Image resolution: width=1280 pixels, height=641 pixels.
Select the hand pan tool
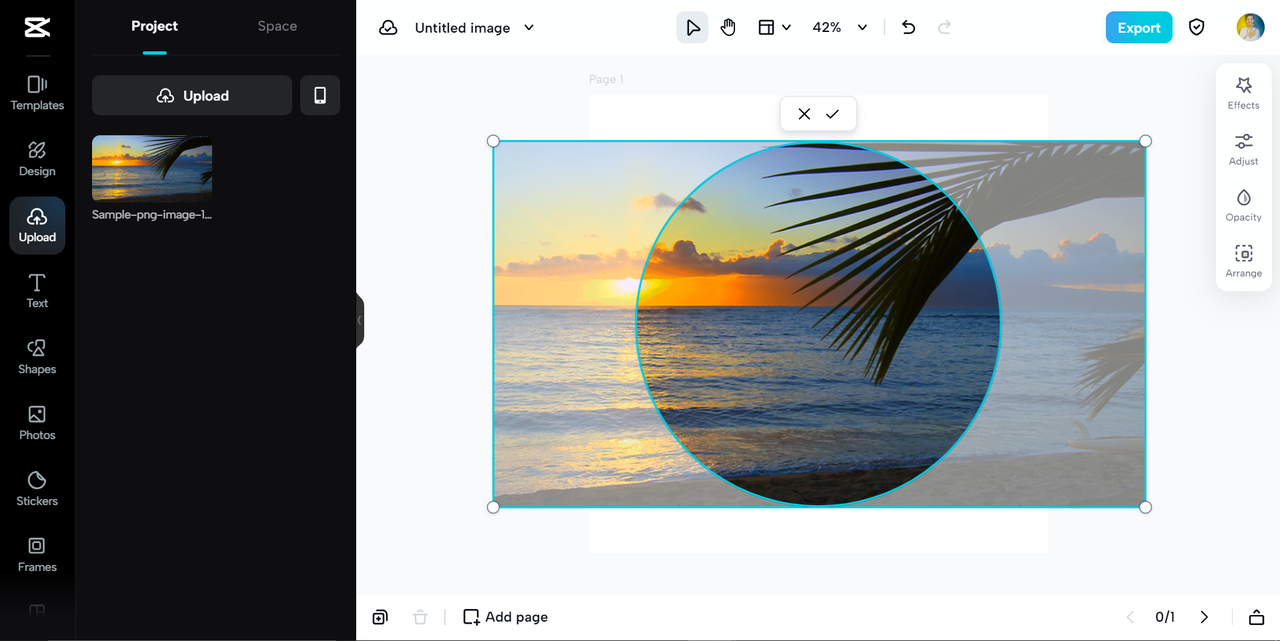click(728, 28)
